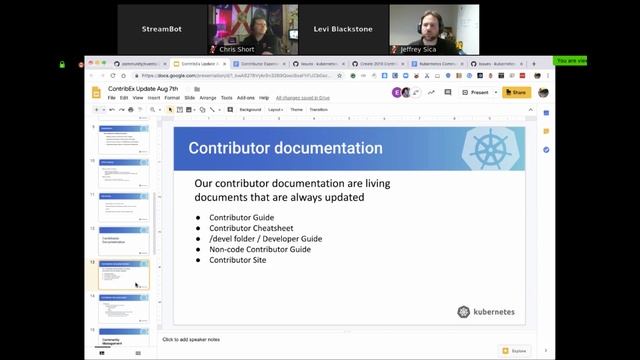Click the side panel expand arrow at bottom right
This screenshot has height=360, width=640.
point(546,351)
